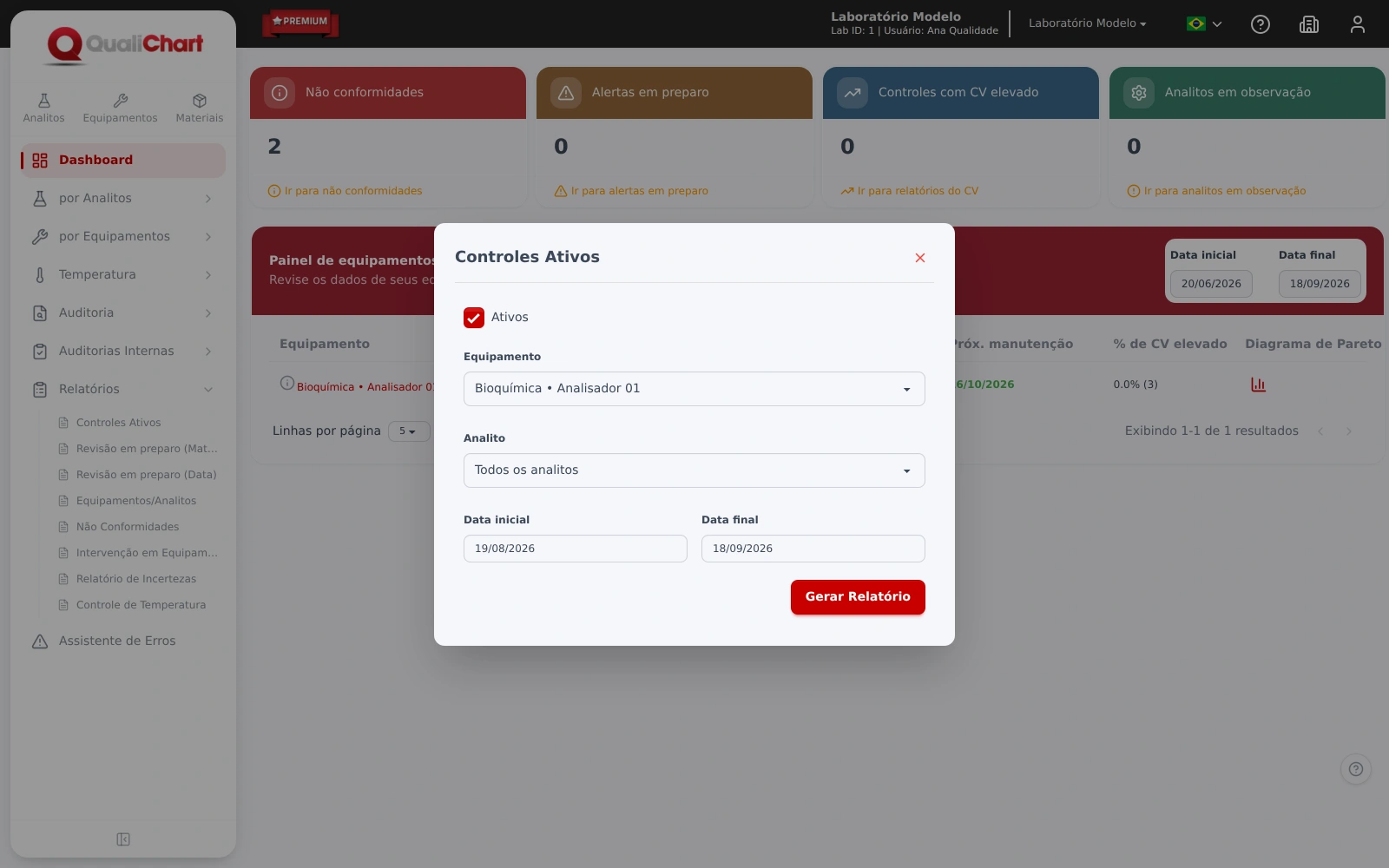Open the Equipamentos wrench shortcut
Image resolution: width=1389 pixels, height=868 pixels.
point(120,108)
